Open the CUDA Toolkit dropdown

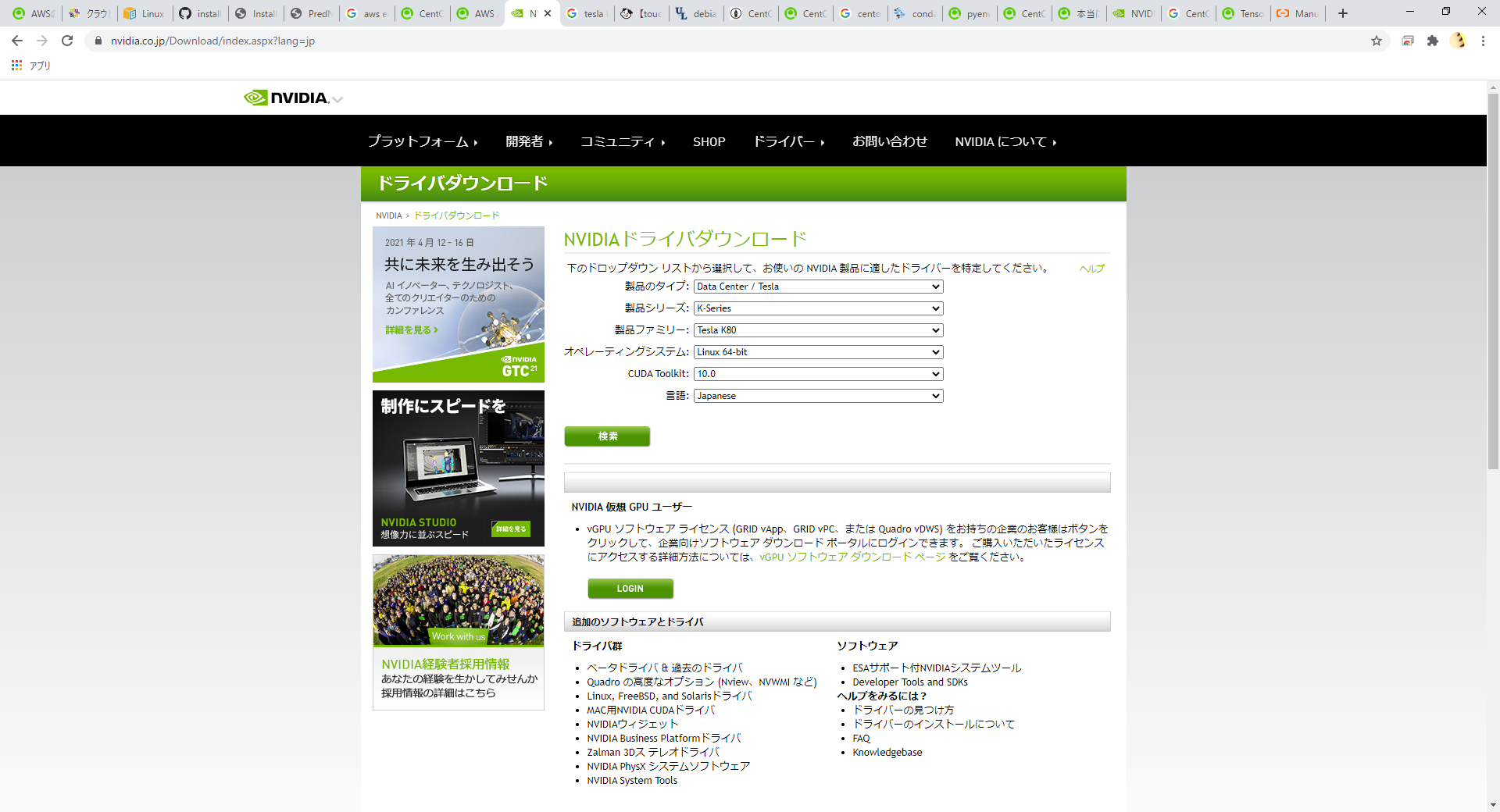click(818, 374)
